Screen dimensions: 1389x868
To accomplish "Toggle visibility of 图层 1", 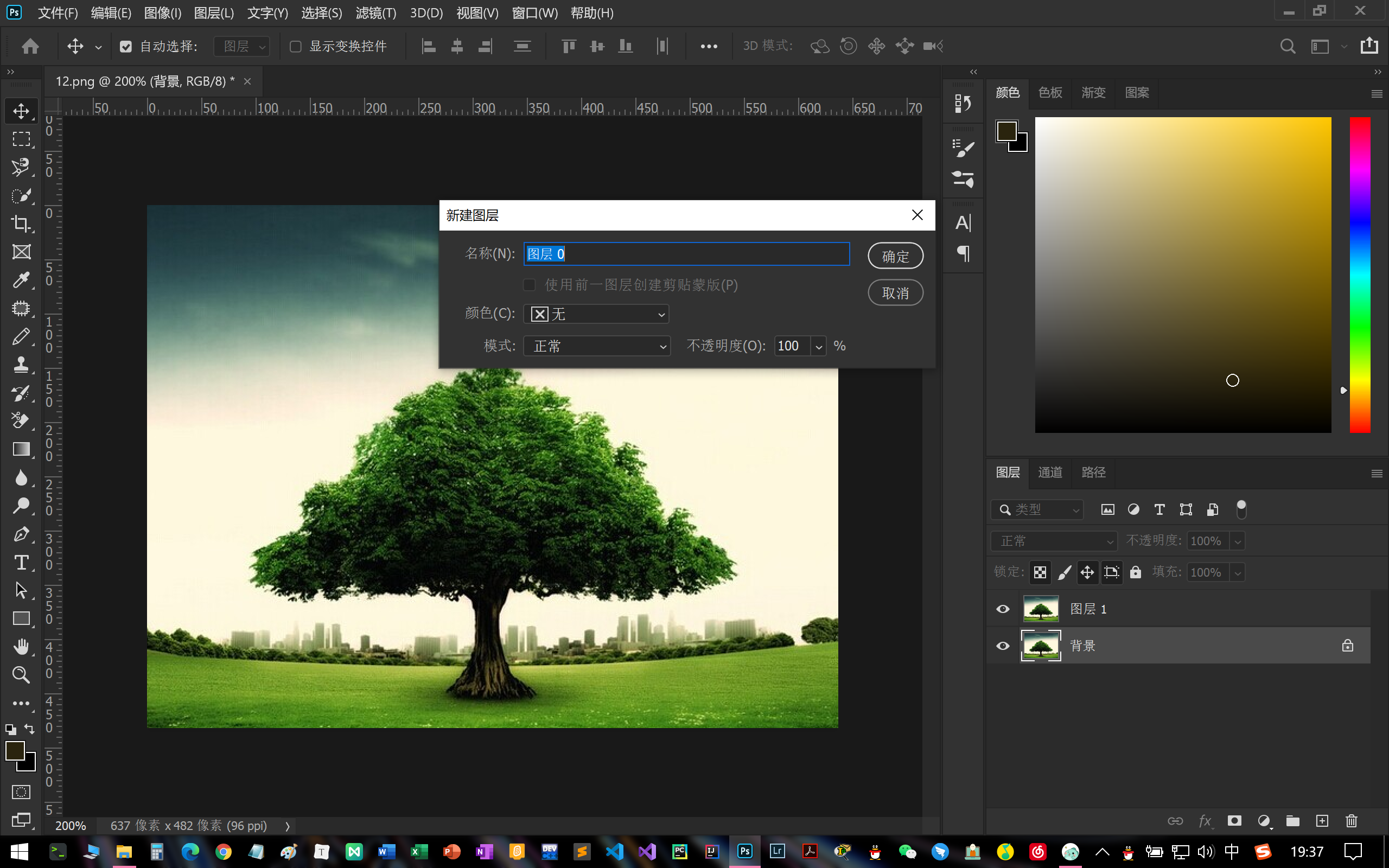I will coord(1002,608).
